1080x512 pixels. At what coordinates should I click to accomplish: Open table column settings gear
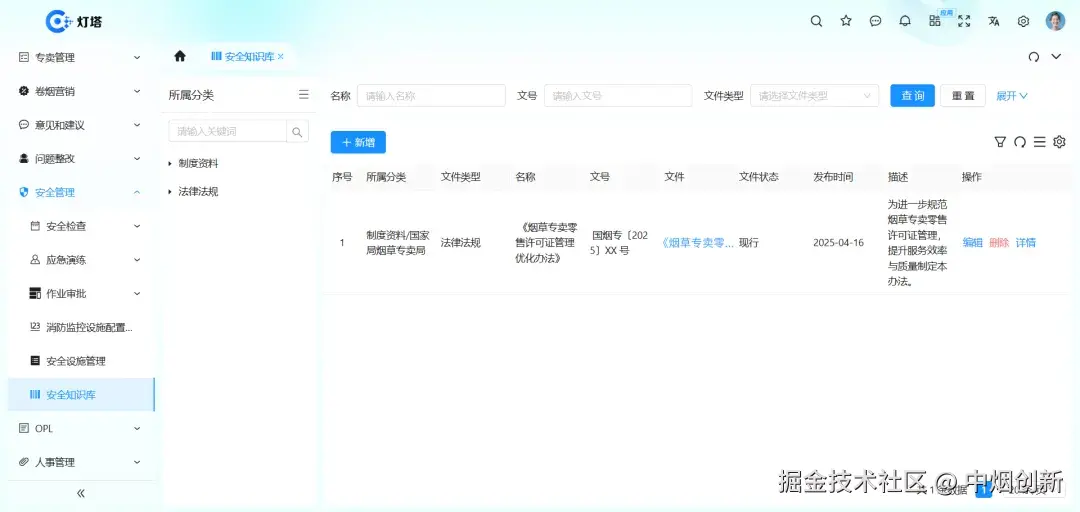[1059, 142]
